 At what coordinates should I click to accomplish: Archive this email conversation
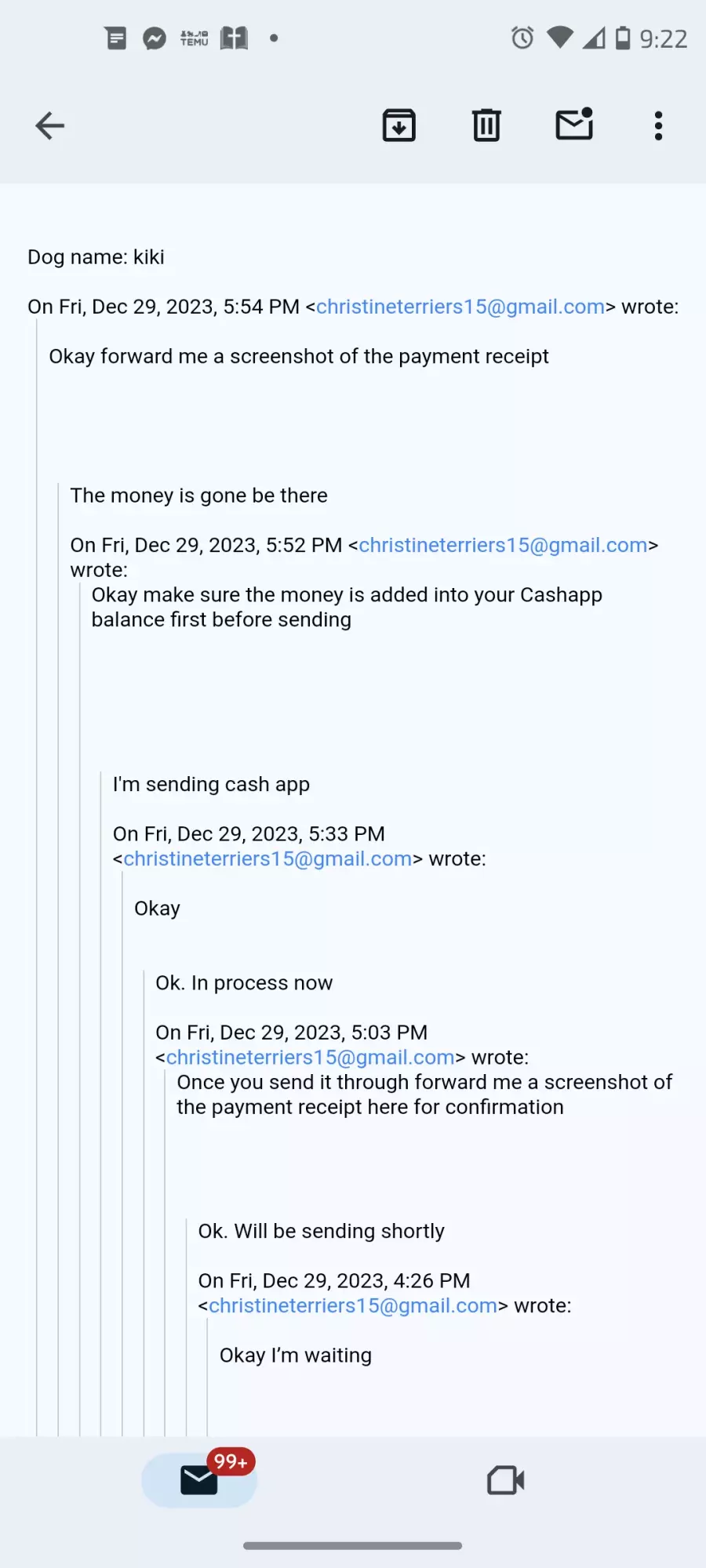coord(398,125)
